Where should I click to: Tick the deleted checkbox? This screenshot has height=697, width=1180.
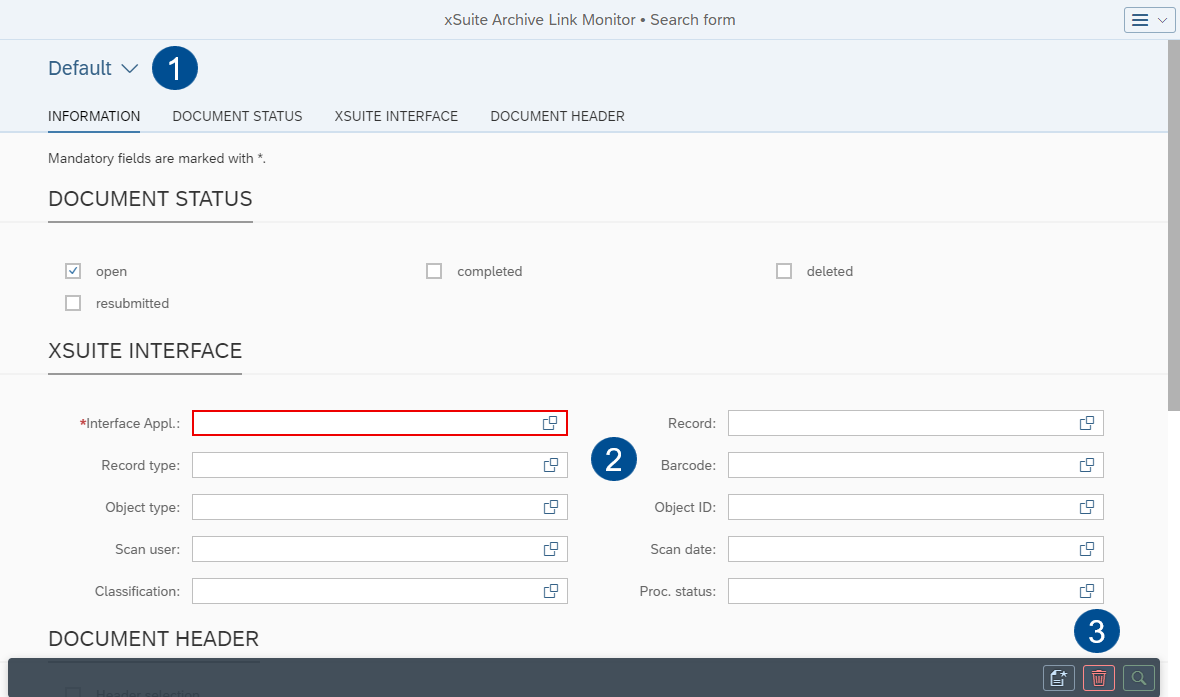click(x=784, y=271)
